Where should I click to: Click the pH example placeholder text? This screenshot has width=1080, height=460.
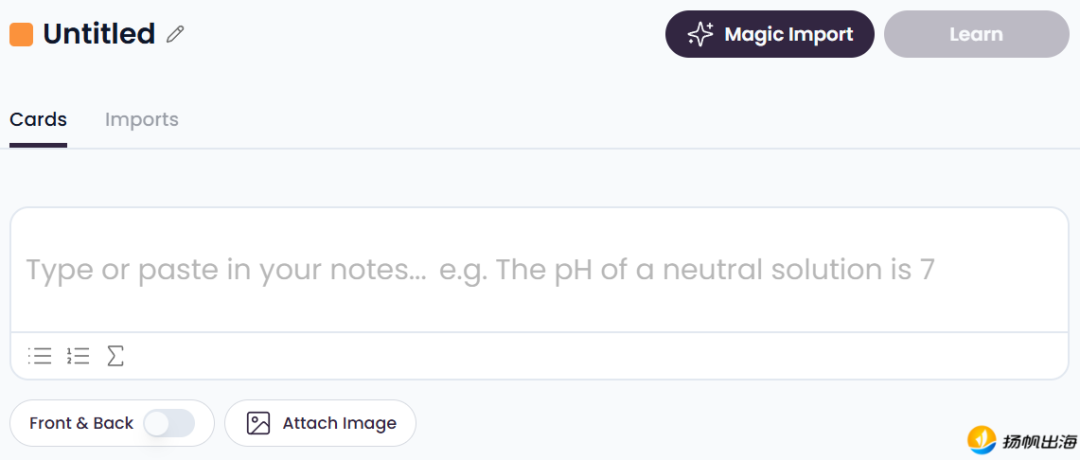pyautogui.click(x=686, y=270)
